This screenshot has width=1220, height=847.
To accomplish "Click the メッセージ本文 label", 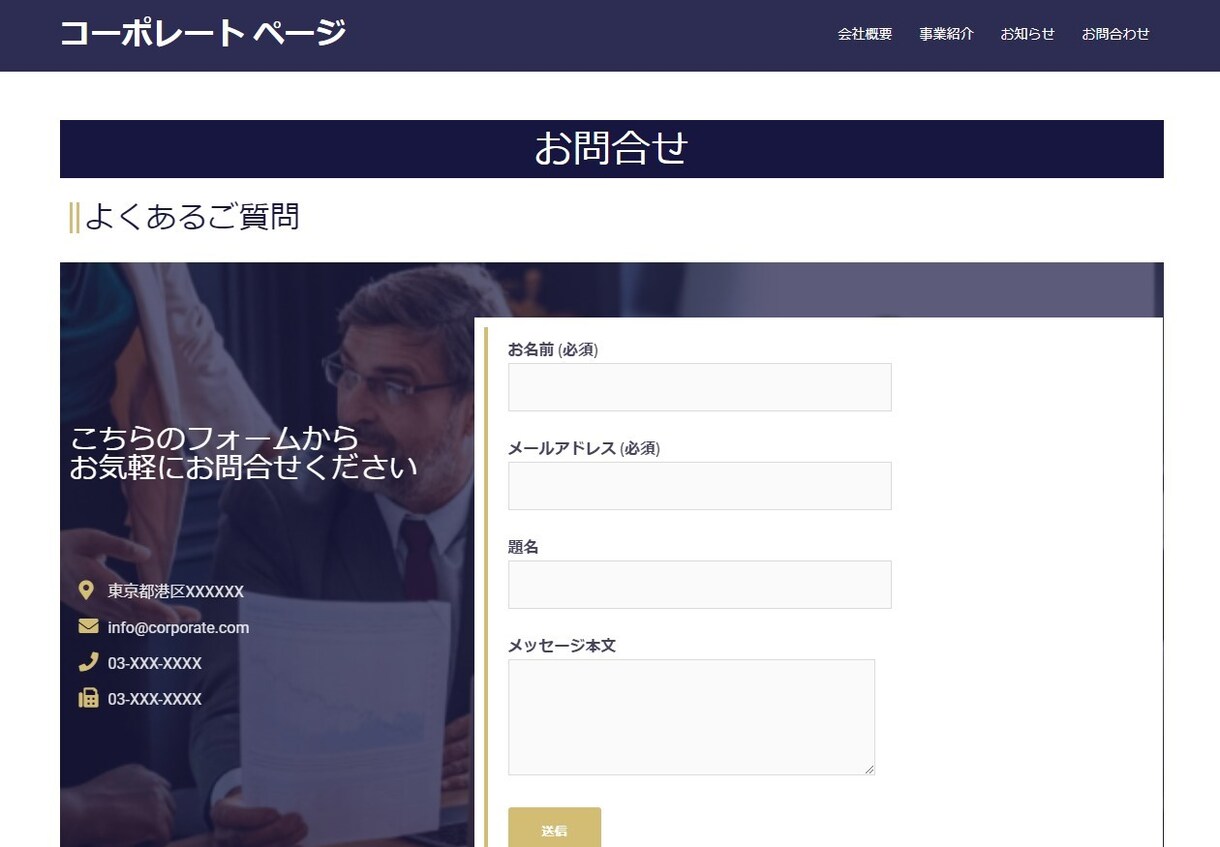I will pyautogui.click(x=562, y=646).
